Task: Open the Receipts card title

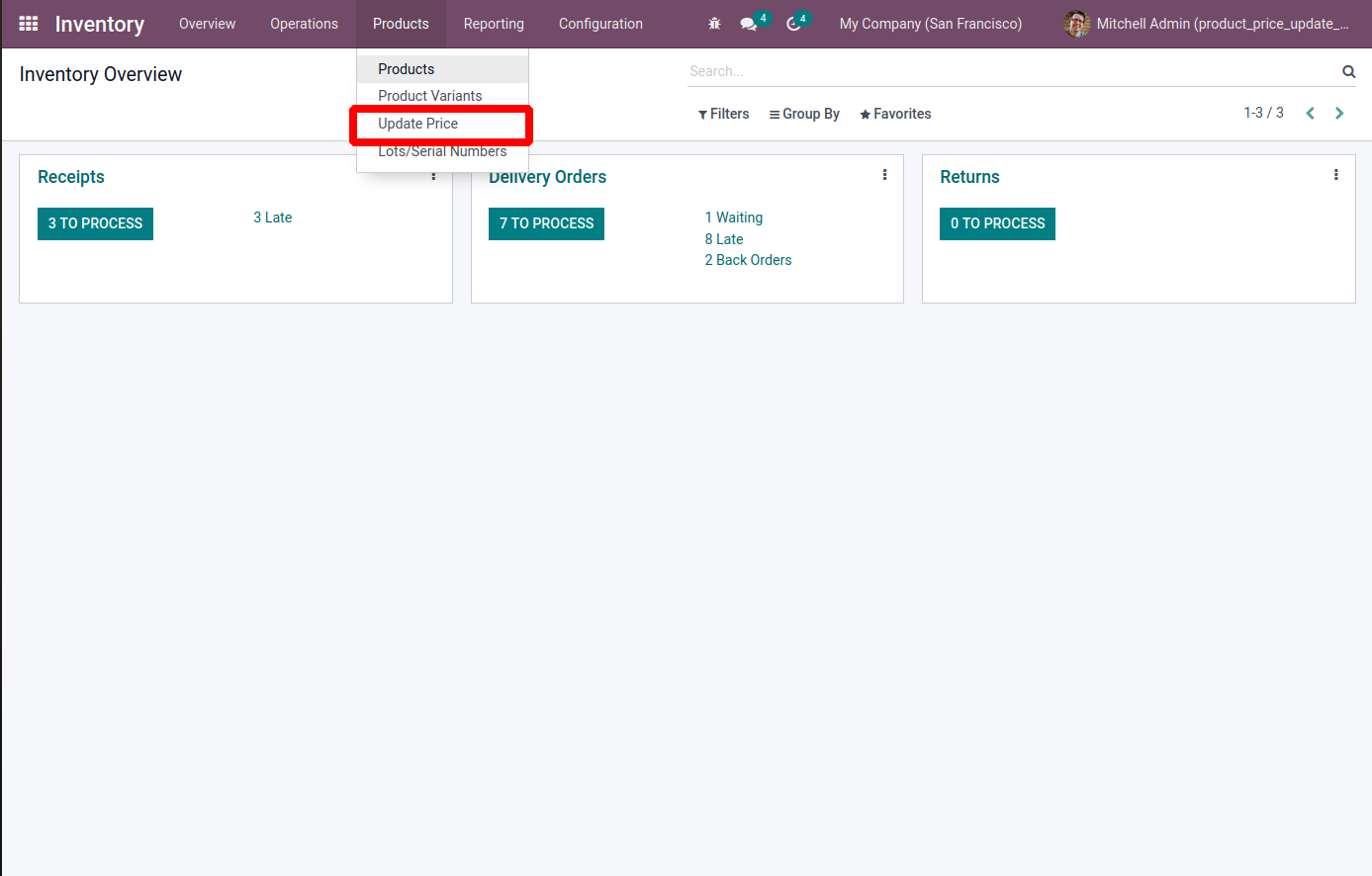Action: click(x=71, y=177)
